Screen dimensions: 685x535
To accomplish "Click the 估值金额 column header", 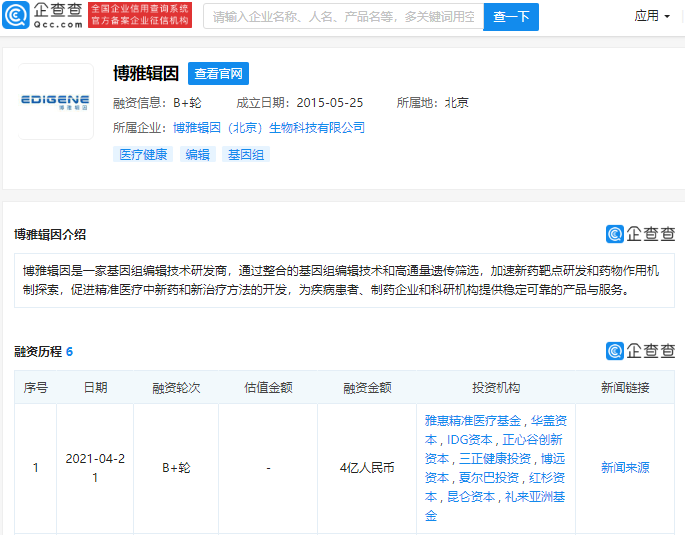I will (268, 387).
